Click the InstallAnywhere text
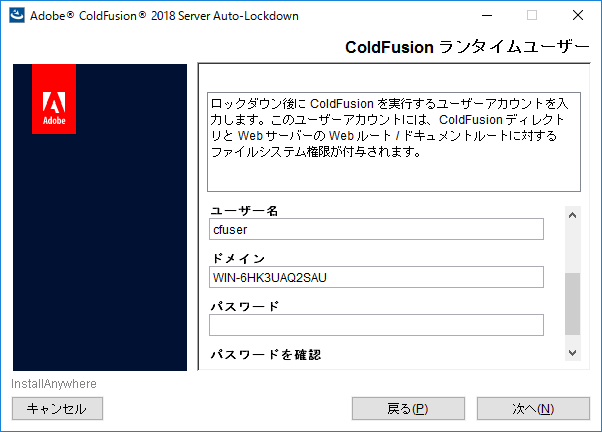 point(54,384)
